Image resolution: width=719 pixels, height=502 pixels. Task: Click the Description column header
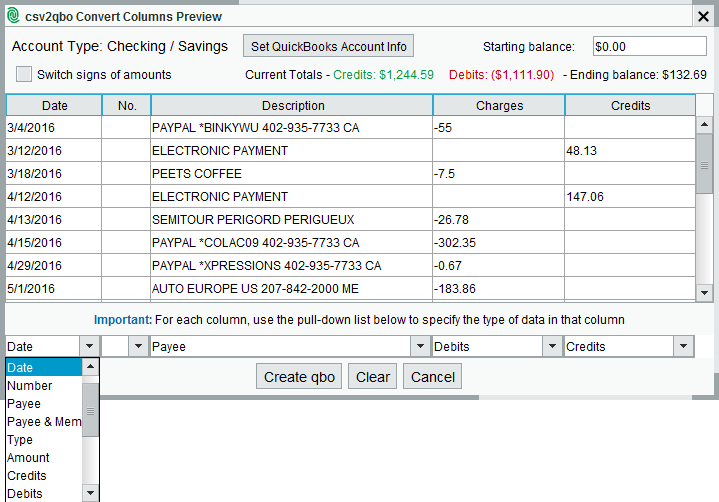click(x=292, y=106)
